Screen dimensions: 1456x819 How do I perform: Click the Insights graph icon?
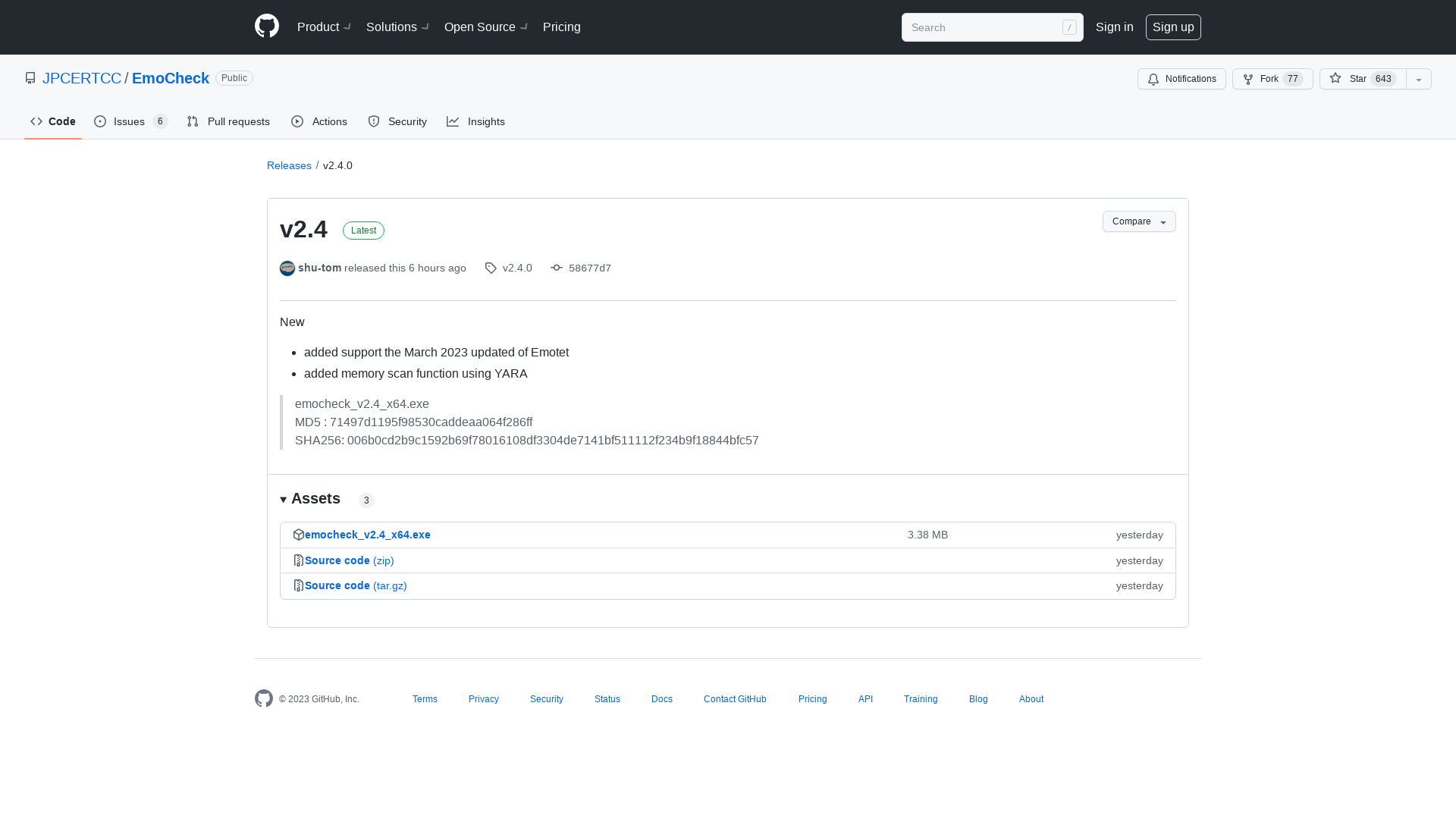tap(453, 121)
